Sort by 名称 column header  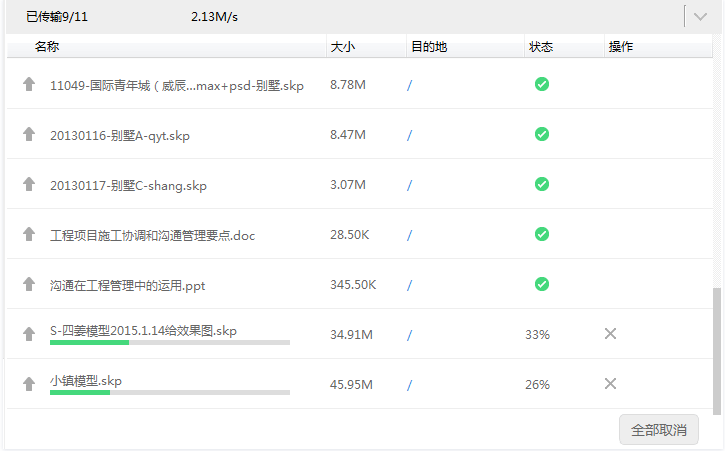tap(47, 47)
